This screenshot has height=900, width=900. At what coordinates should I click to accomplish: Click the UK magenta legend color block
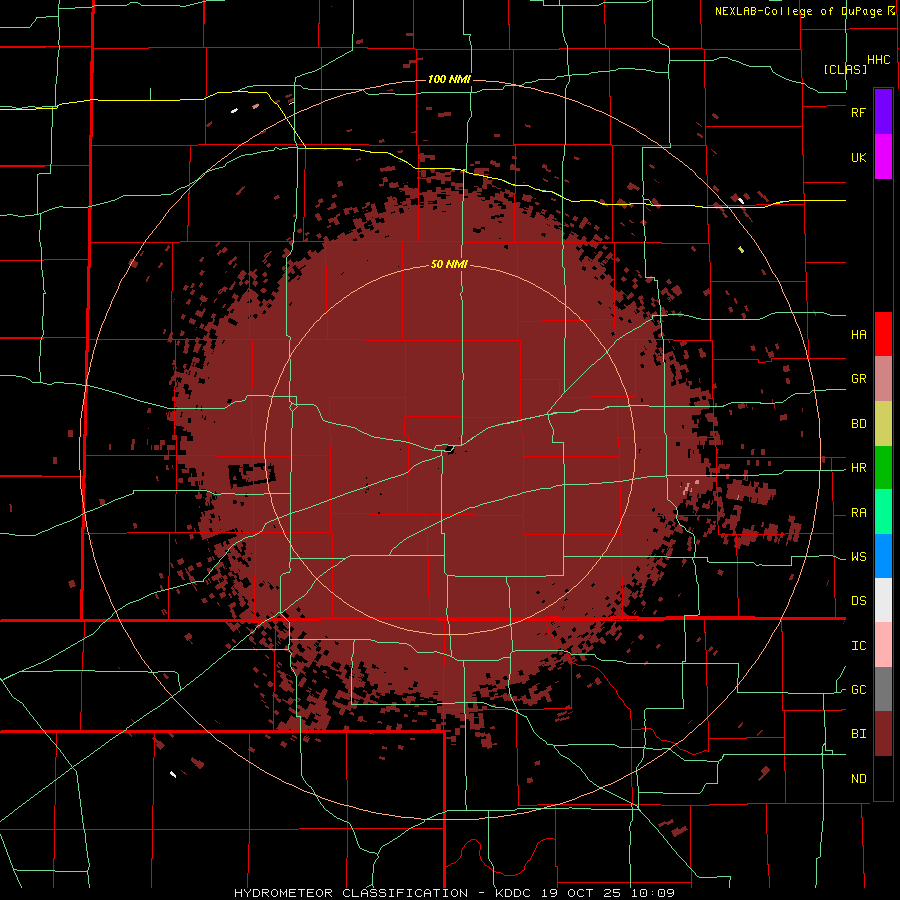point(883,157)
